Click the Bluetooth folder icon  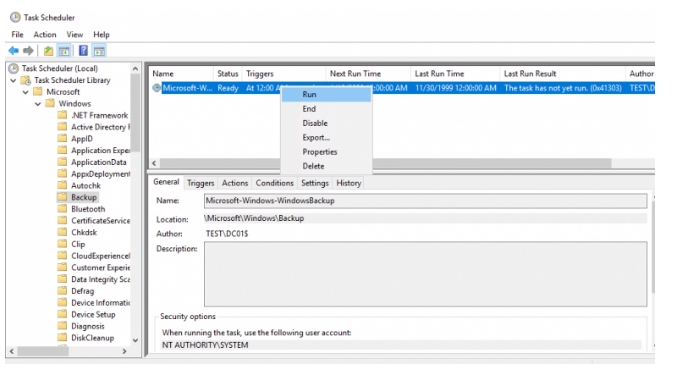click(x=62, y=208)
